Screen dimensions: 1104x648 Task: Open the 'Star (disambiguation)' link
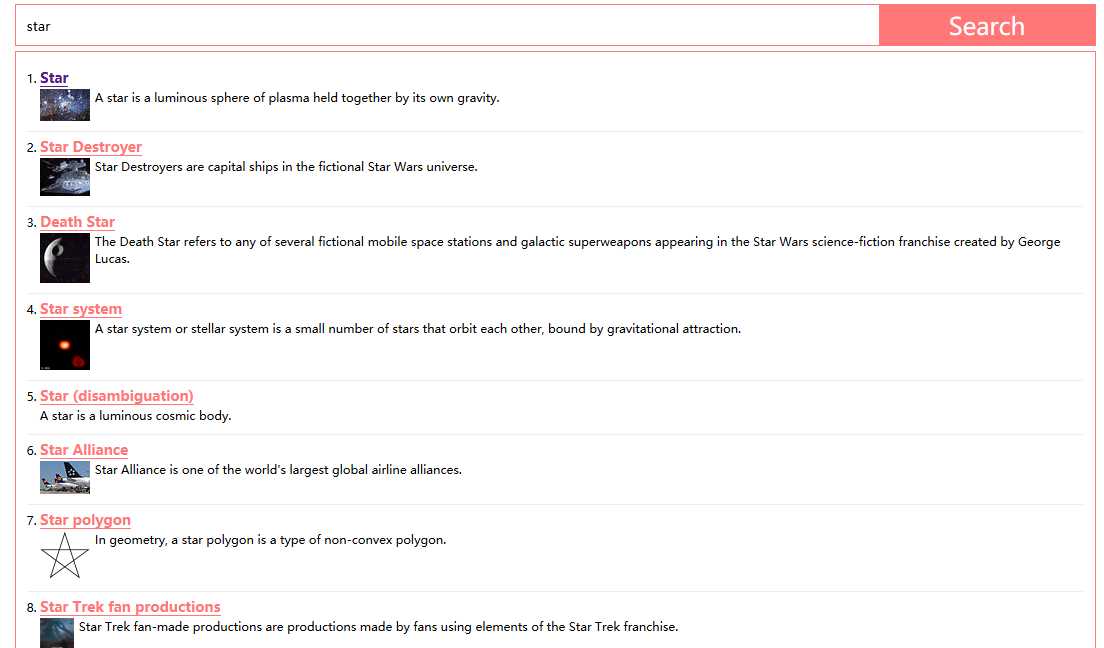(x=117, y=396)
